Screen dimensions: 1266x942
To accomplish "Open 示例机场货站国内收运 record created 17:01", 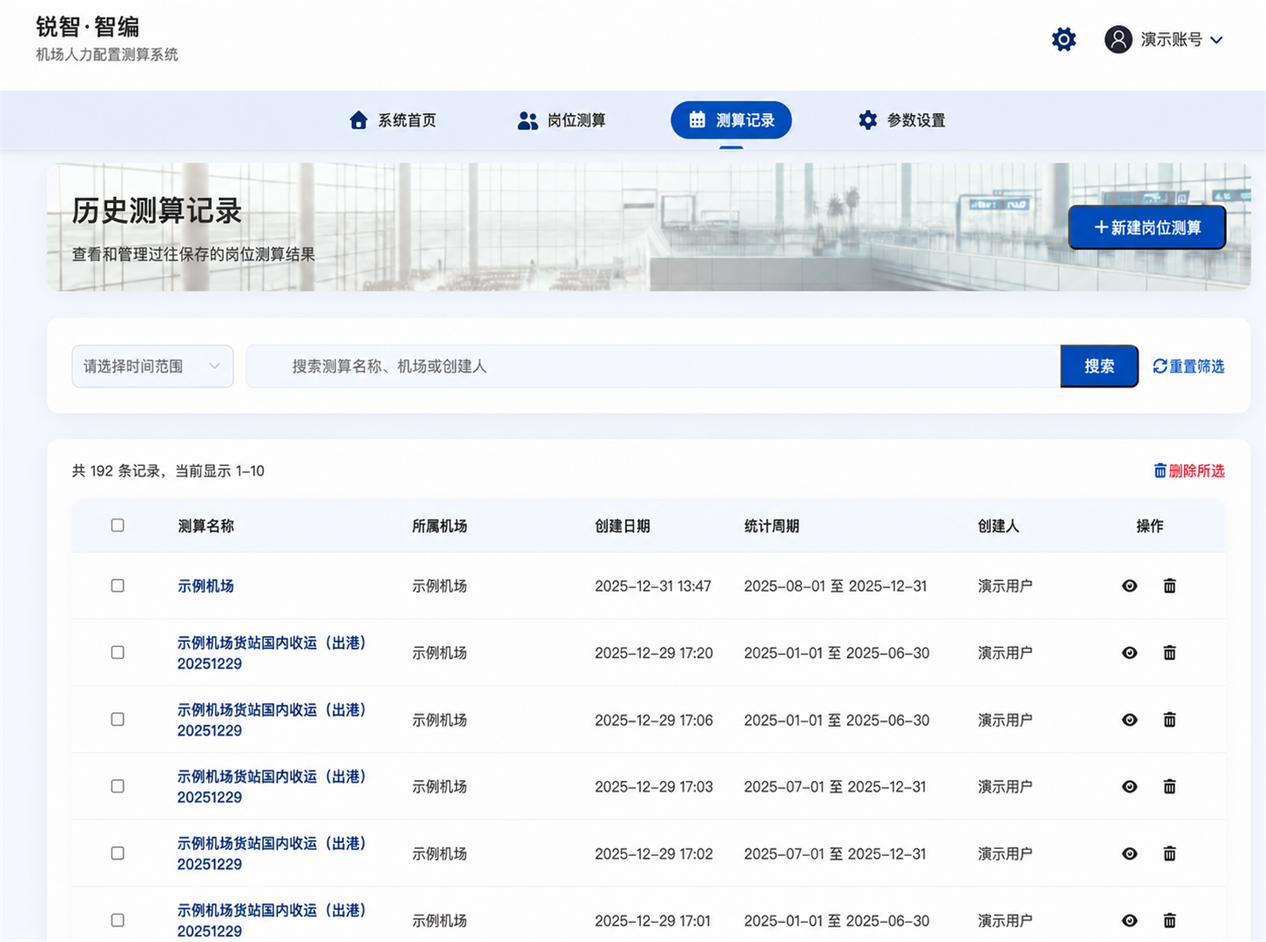I will click(x=272, y=921).
